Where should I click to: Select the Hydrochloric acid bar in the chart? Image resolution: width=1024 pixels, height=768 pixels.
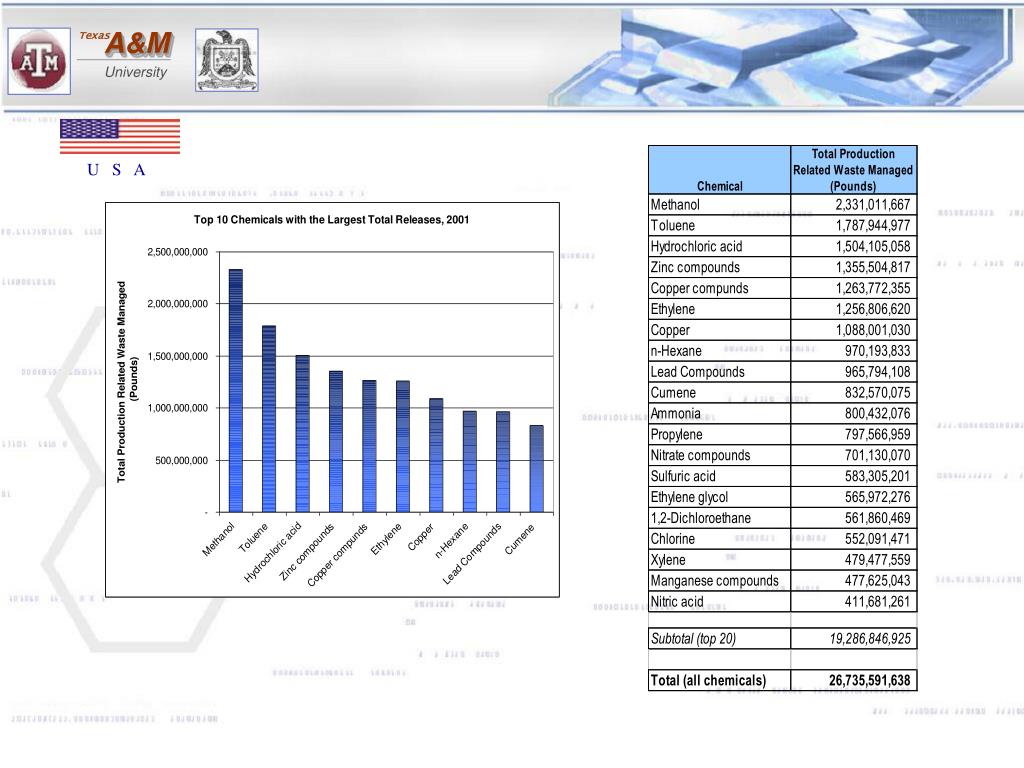point(302,434)
